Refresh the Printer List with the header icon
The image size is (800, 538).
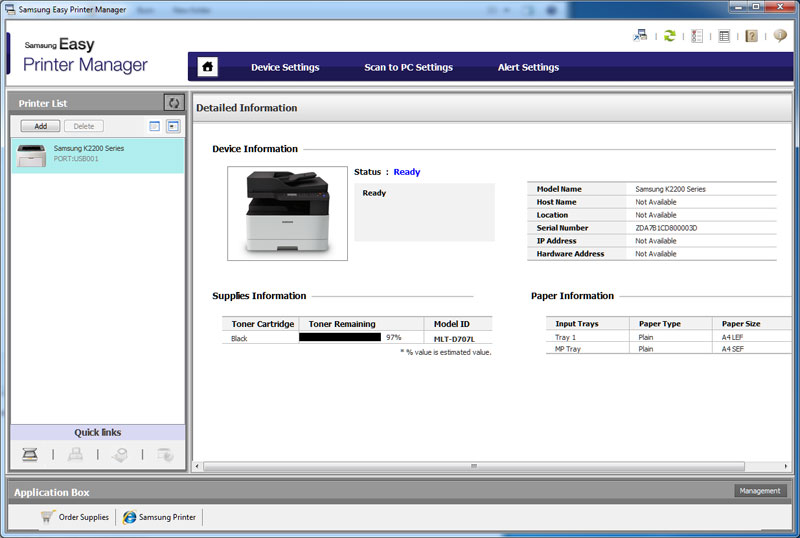click(174, 103)
